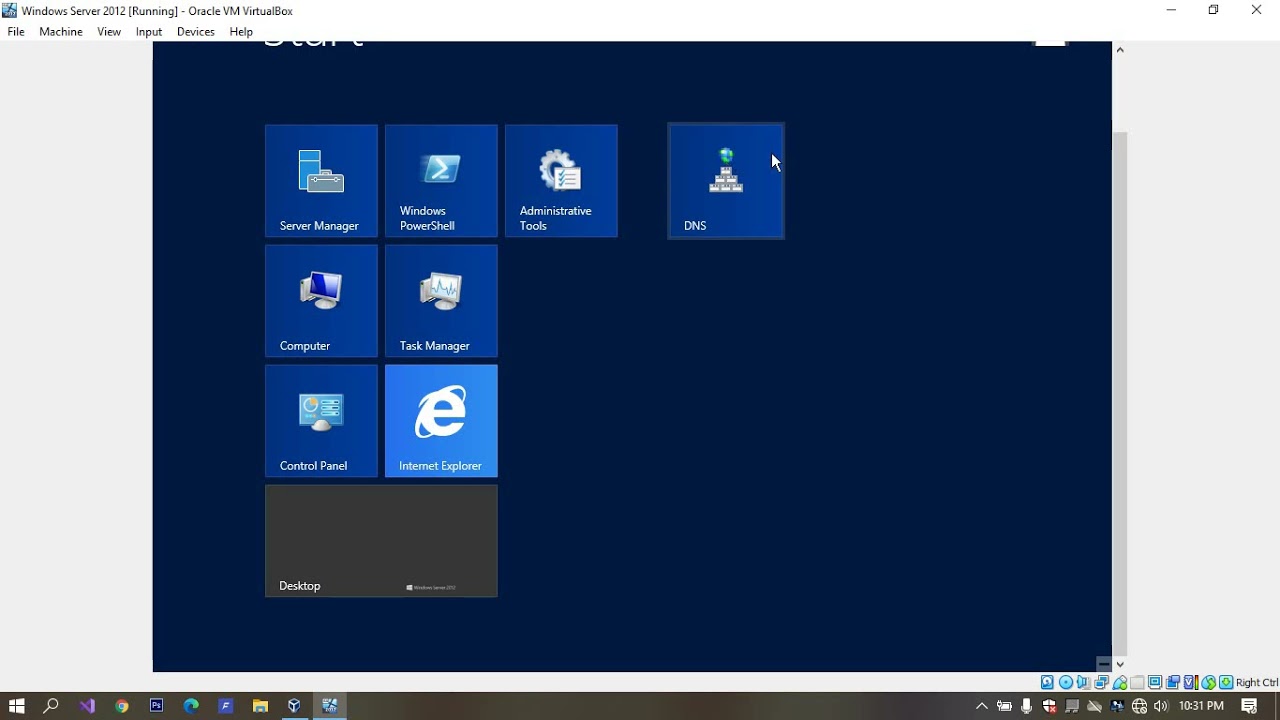Click the 10:31 PM clock
The image size is (1280, 720).
(x=1201, y=706)
